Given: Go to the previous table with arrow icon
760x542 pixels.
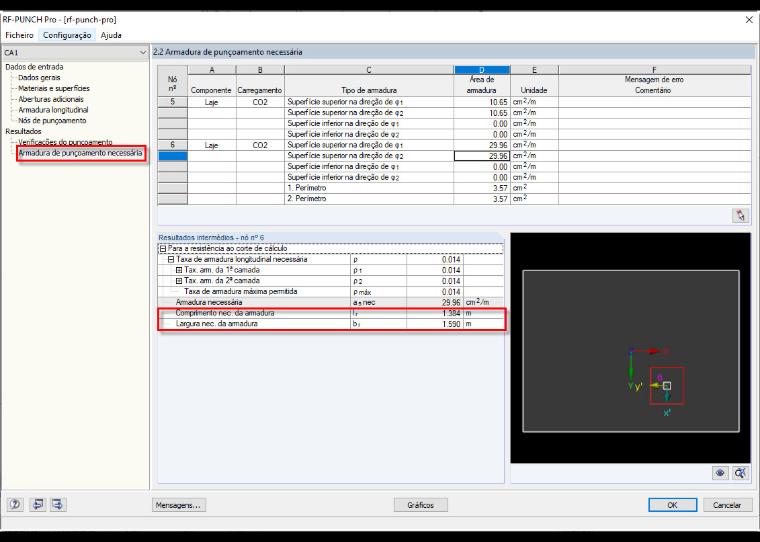Looking at the screenshot, I should click(37, 505).
